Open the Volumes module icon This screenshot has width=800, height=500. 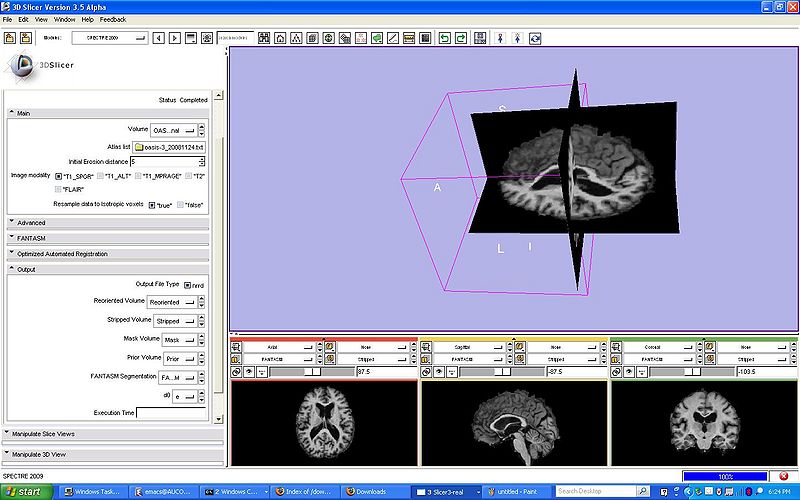tap(312, 38)
